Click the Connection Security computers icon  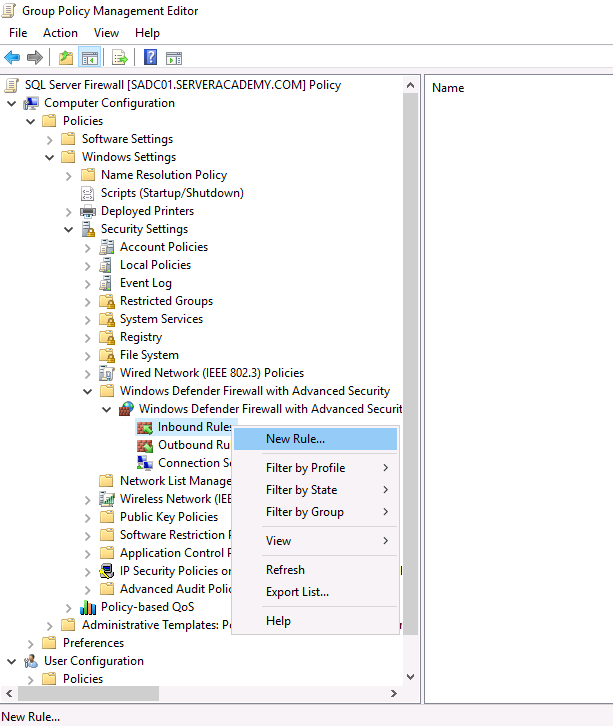point(144,463)
